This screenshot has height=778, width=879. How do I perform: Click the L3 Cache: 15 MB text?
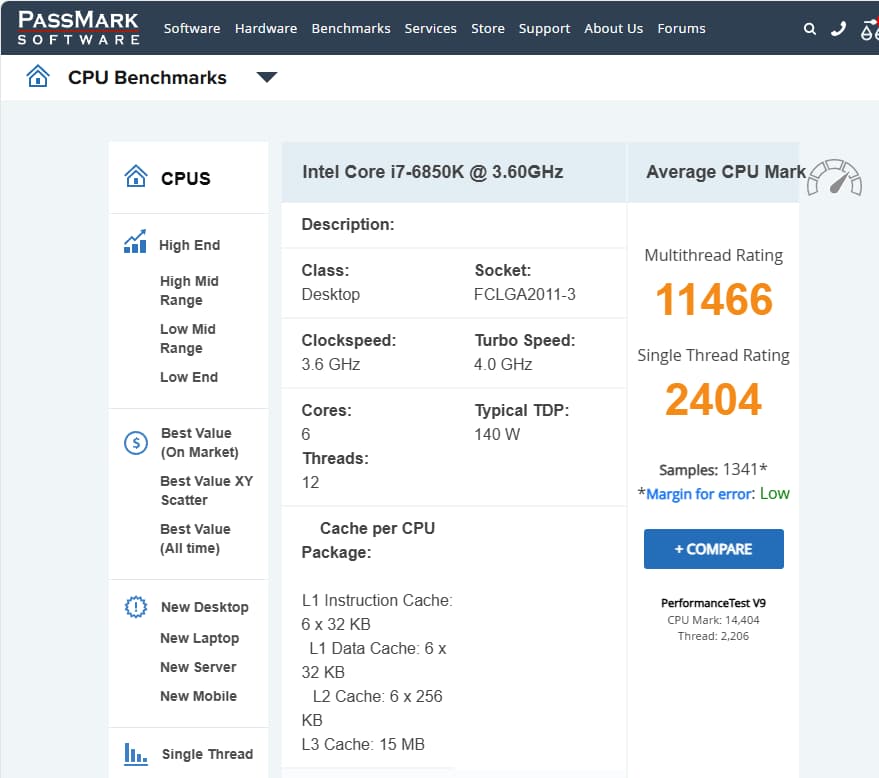[363, 744]
